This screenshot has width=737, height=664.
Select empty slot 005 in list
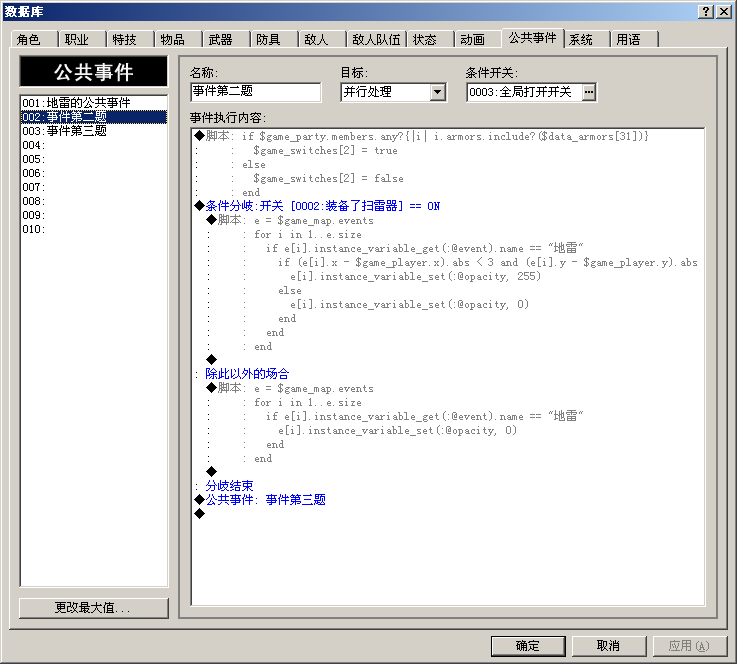[94, 159]
